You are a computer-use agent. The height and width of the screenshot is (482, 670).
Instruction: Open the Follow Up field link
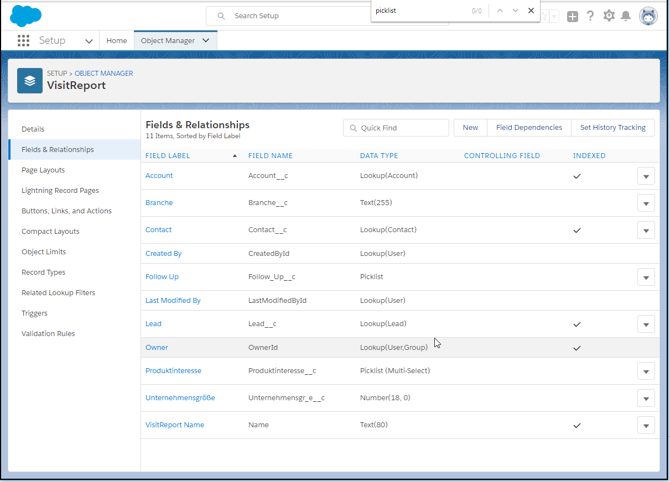[162, 277]
